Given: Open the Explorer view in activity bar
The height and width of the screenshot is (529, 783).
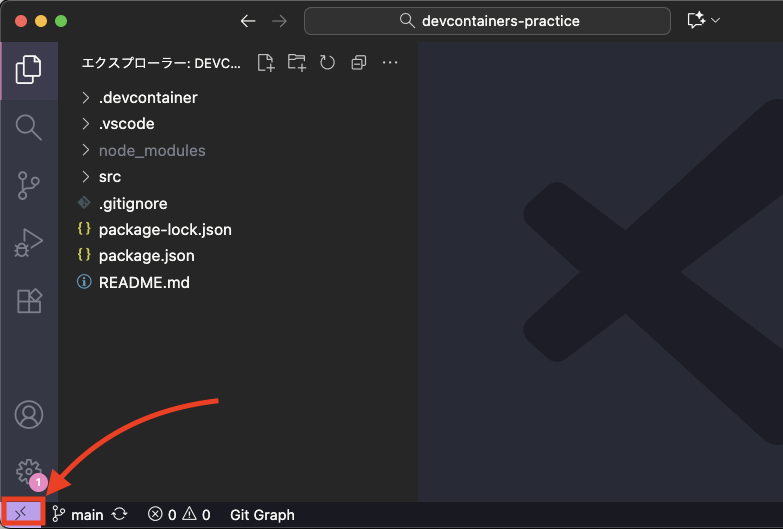Looking at the screenshot, I should pos(29,69).
